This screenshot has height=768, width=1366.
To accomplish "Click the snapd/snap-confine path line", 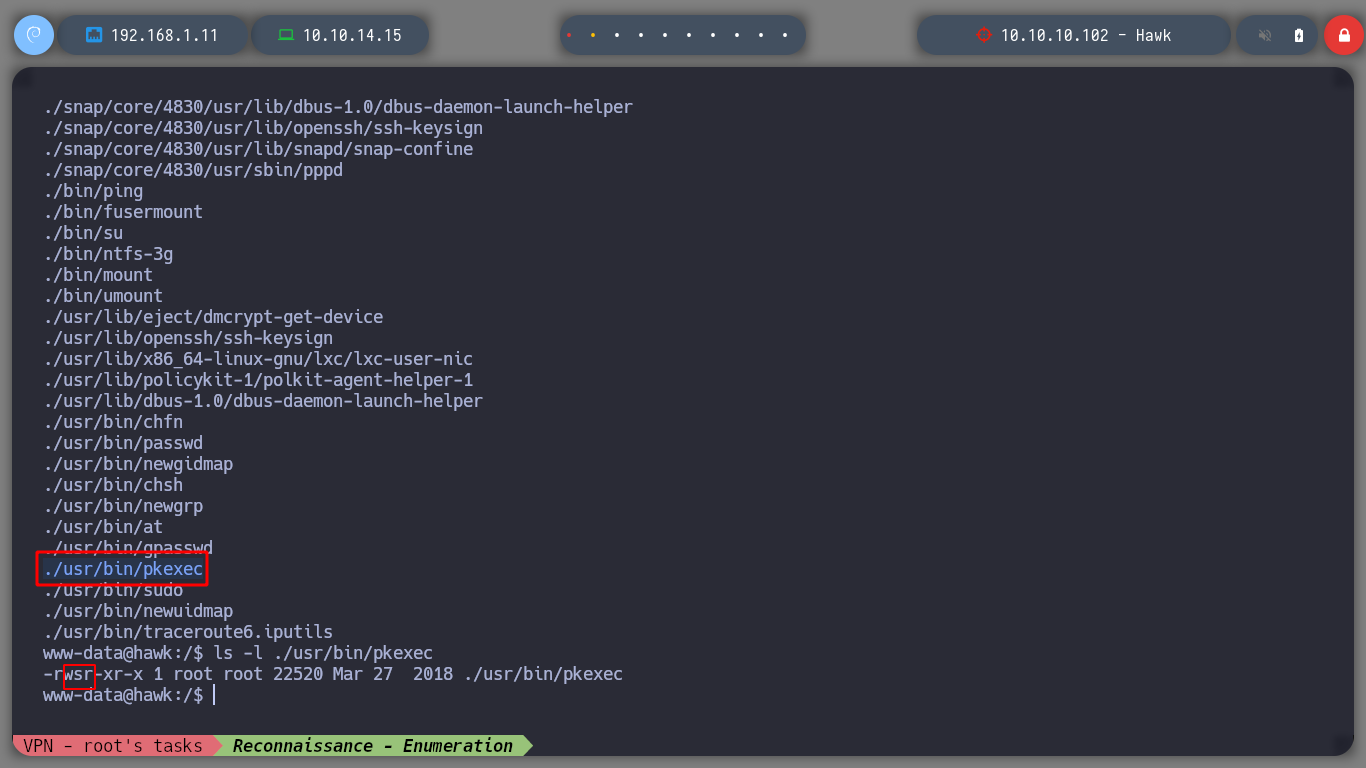I will (x=258, y=149).
